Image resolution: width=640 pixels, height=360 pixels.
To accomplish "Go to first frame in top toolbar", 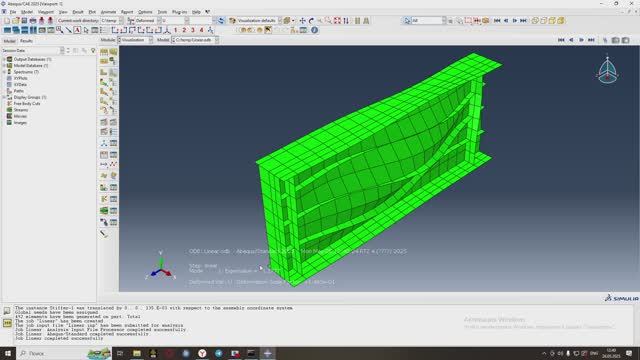I will [x=497, y=20].
